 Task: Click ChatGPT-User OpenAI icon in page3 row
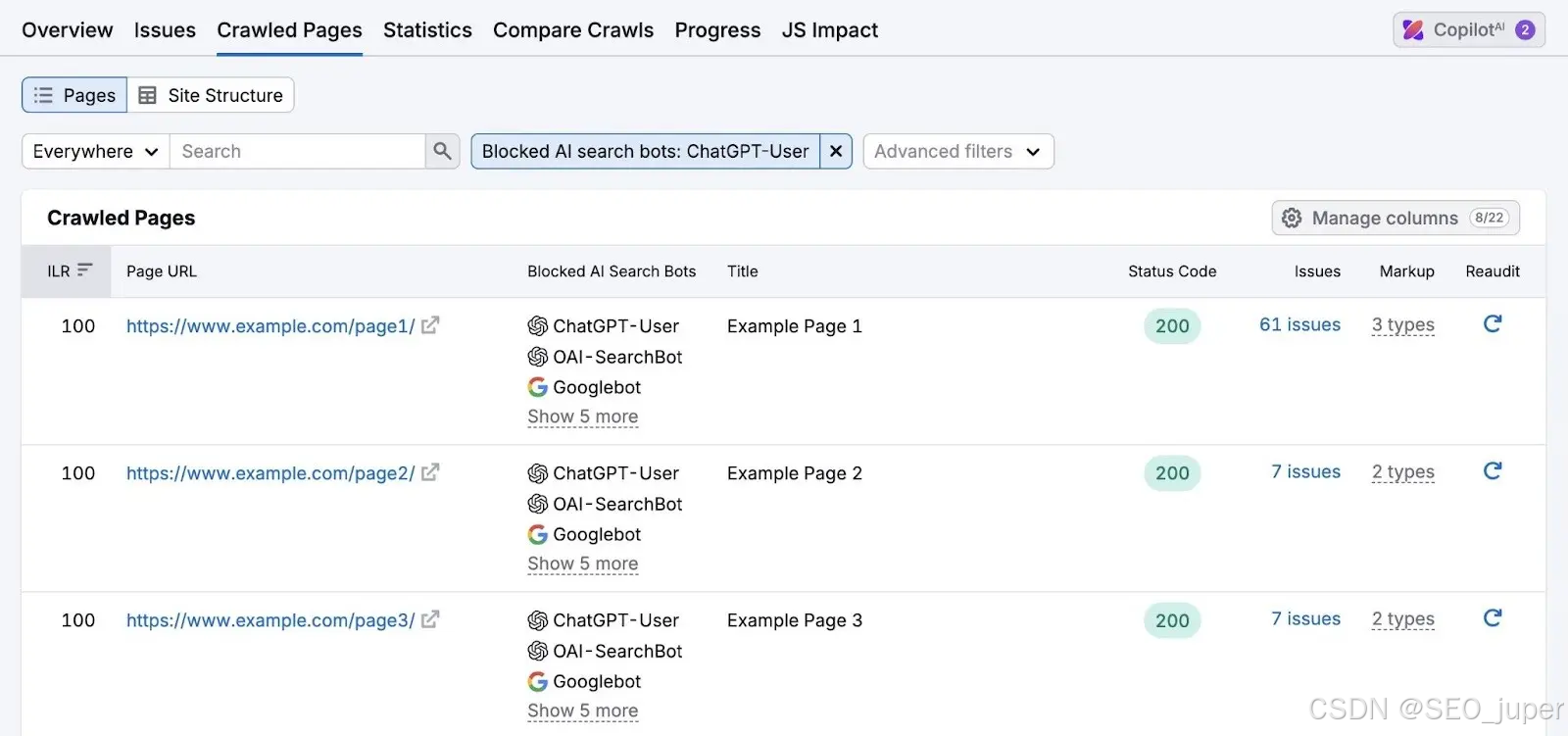click(538, 620)
